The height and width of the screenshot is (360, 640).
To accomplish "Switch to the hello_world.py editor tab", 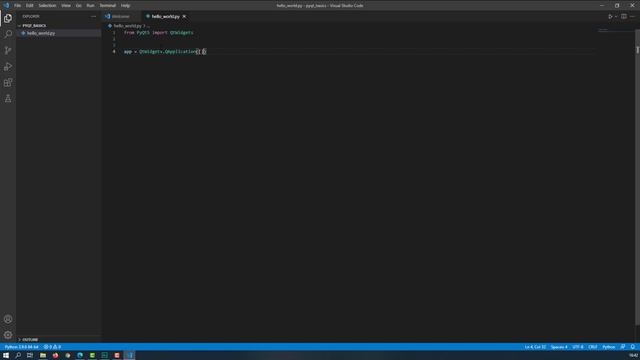I will pos(165,16).
